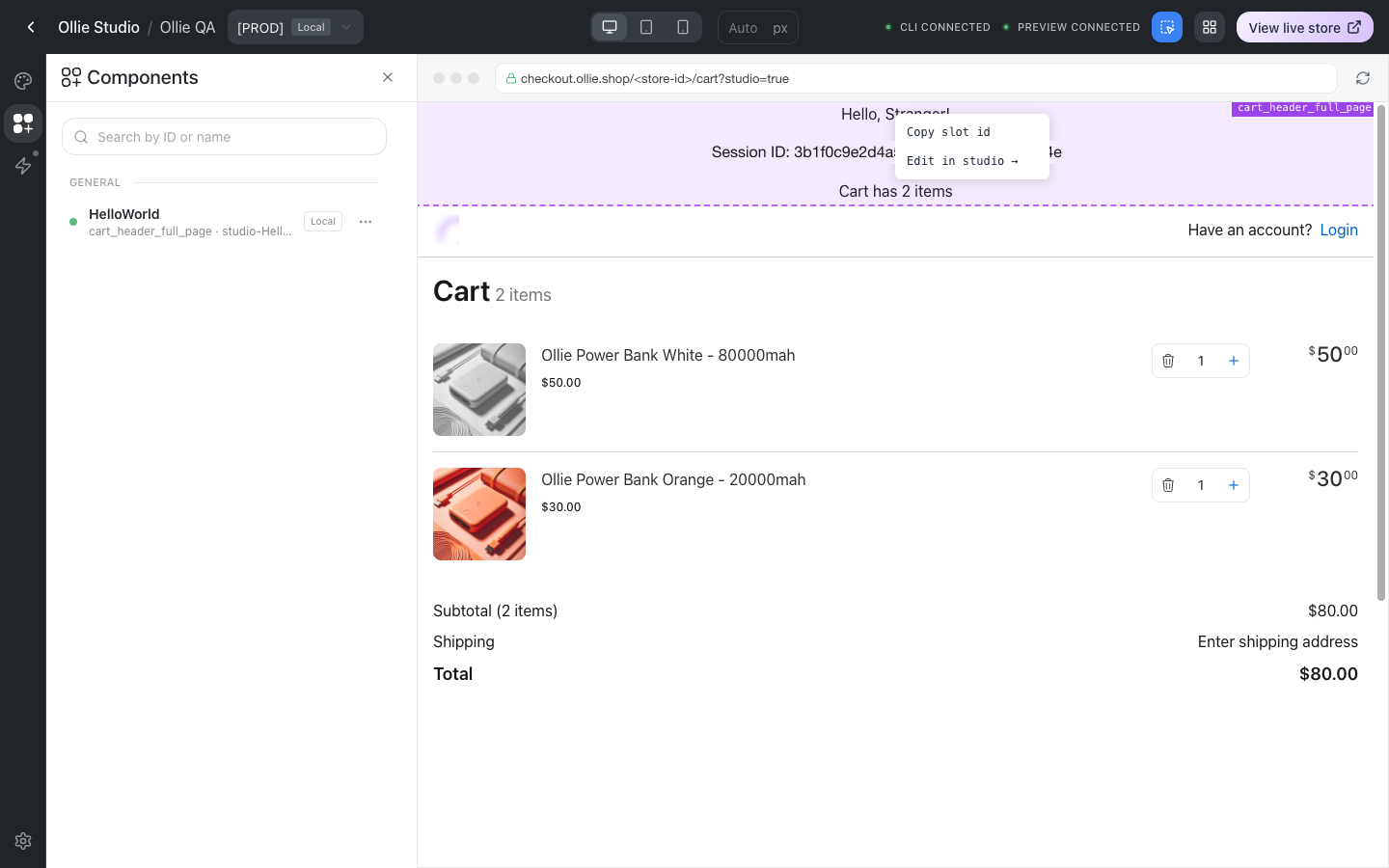Increase quantity of Power Bank White

1234,361
